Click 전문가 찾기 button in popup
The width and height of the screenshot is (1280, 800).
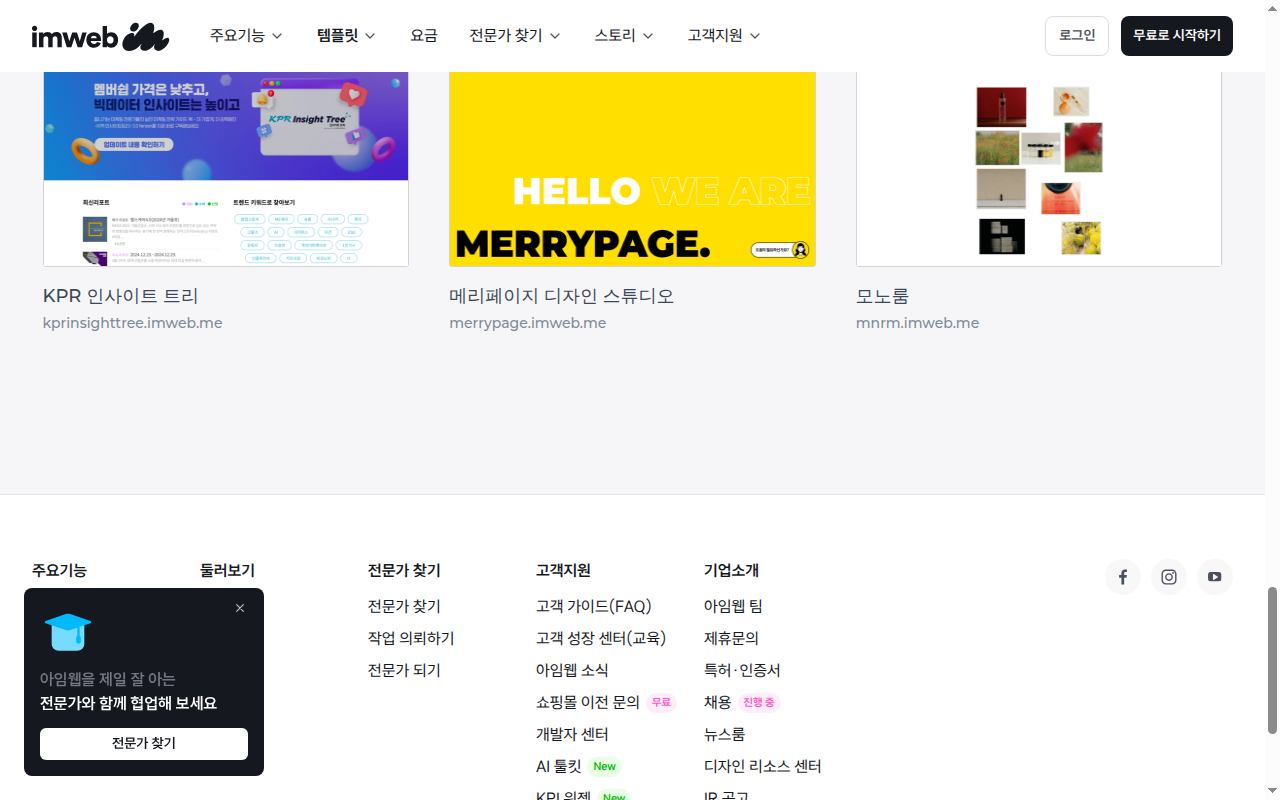pos(144,744)
